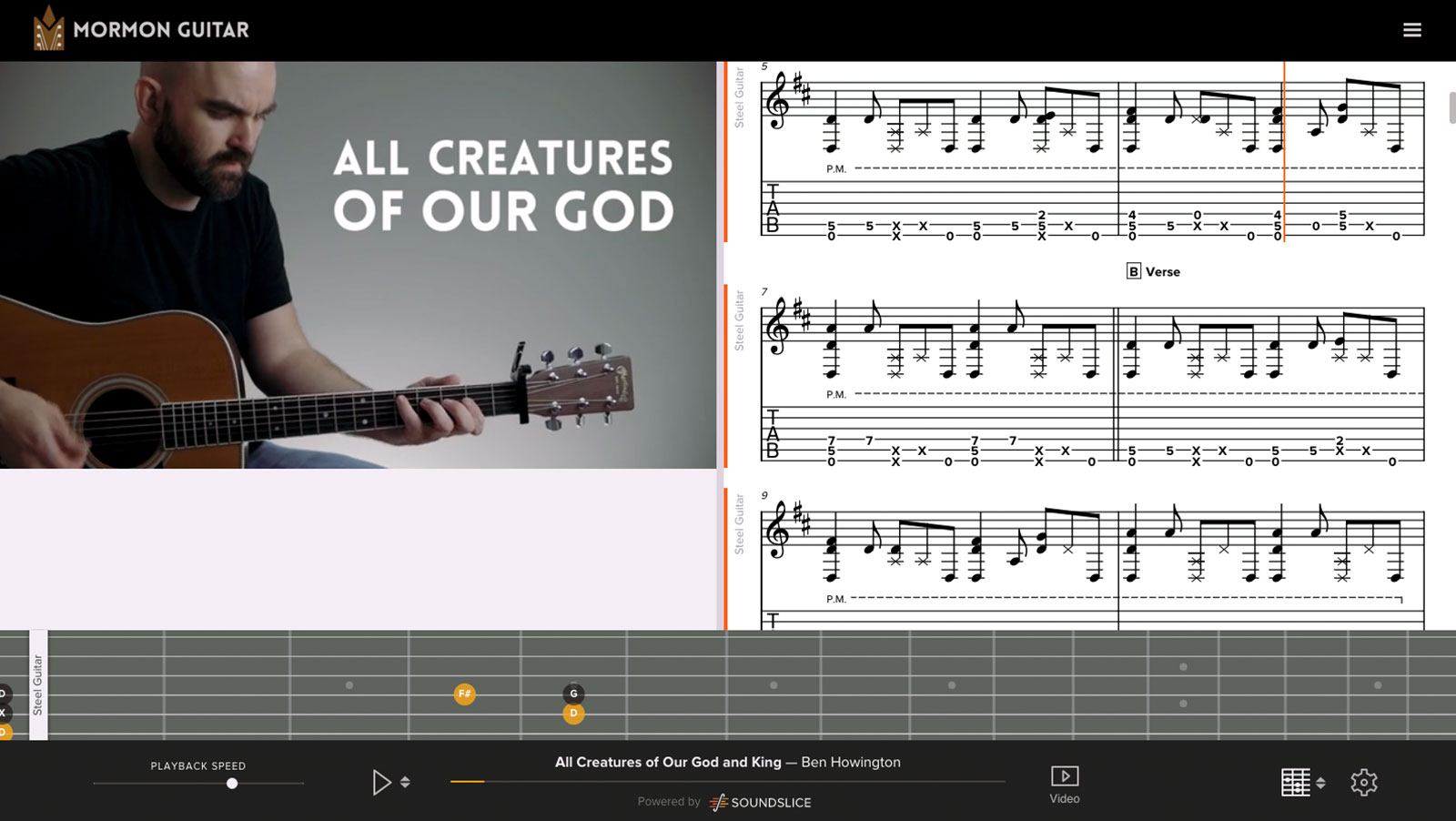
Task: Start playback with the play button
Action: [x=381, y=782]
